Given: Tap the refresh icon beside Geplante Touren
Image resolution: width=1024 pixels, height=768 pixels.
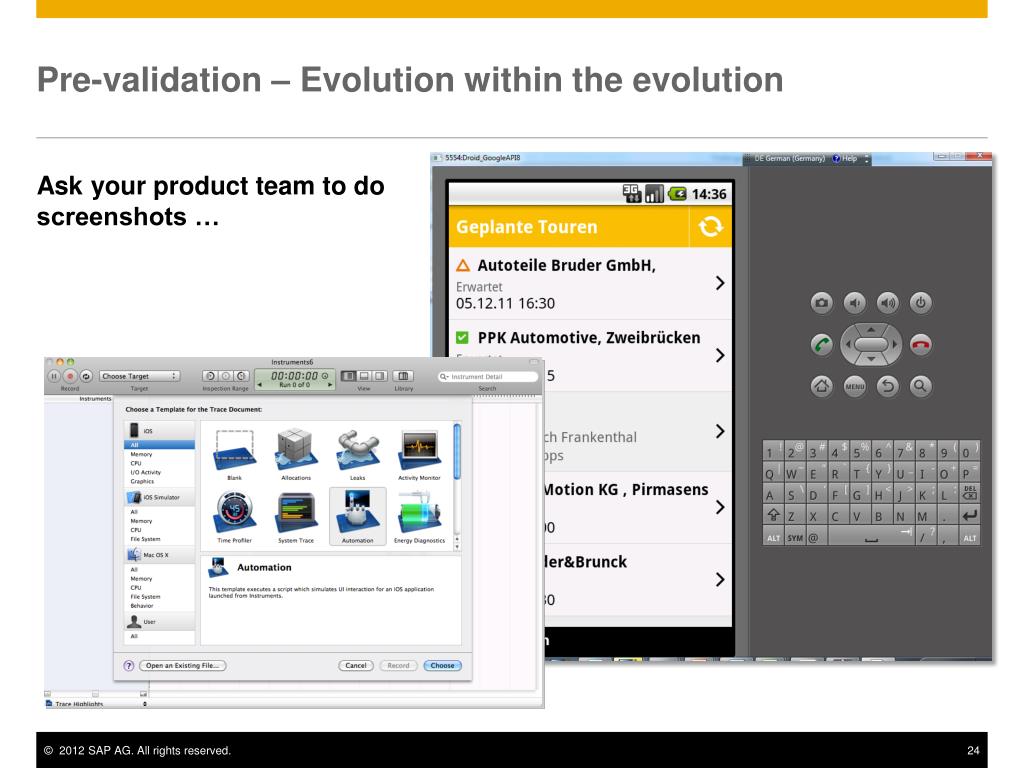Looking at the screenshot, I should coord(711,227).
